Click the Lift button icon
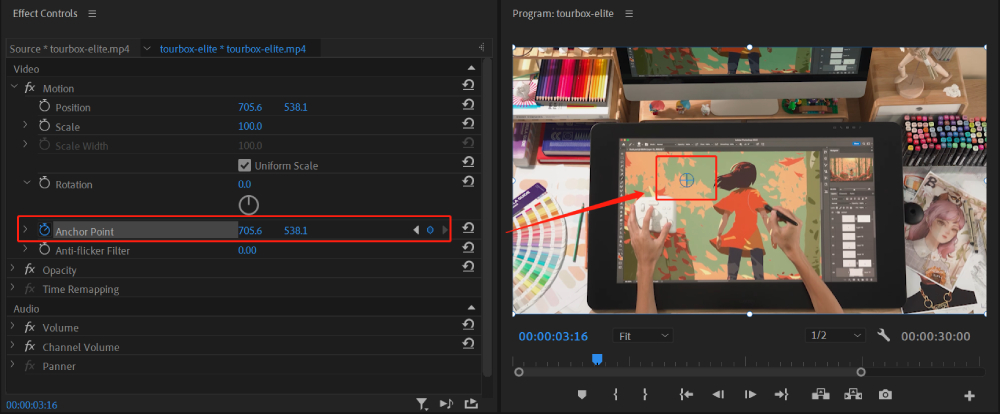1000x414 pixels. pyautogui.click(x=821, y=395)
